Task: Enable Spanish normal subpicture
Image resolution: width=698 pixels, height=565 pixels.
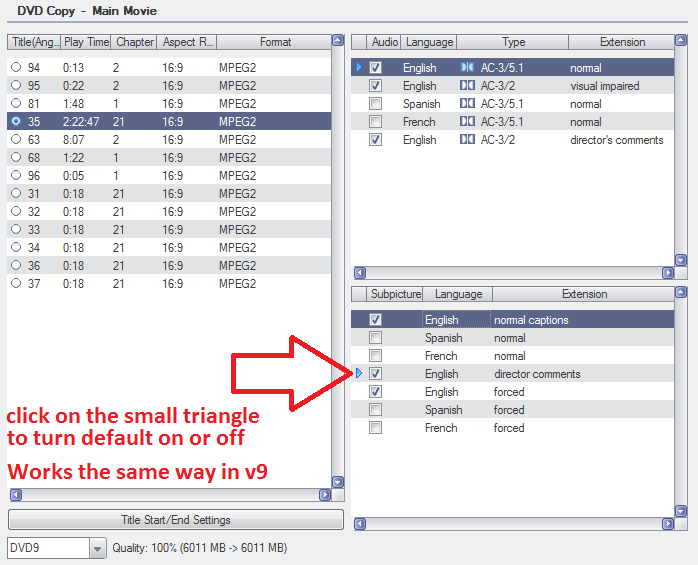Action: click(x=375, y=337)
